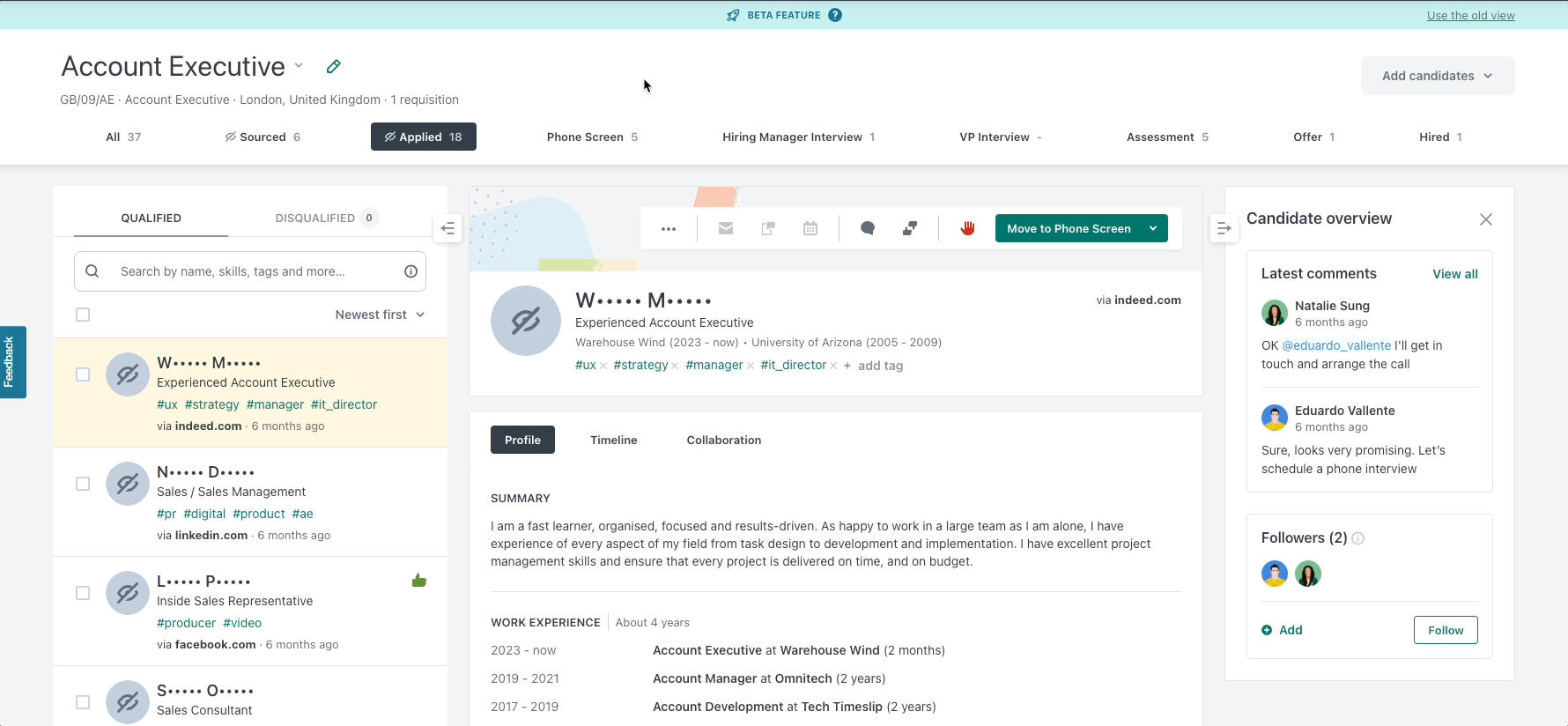Expand the Add candidates dropdown
Viewport: 1568px width, 726px height.
point(1438,76)
